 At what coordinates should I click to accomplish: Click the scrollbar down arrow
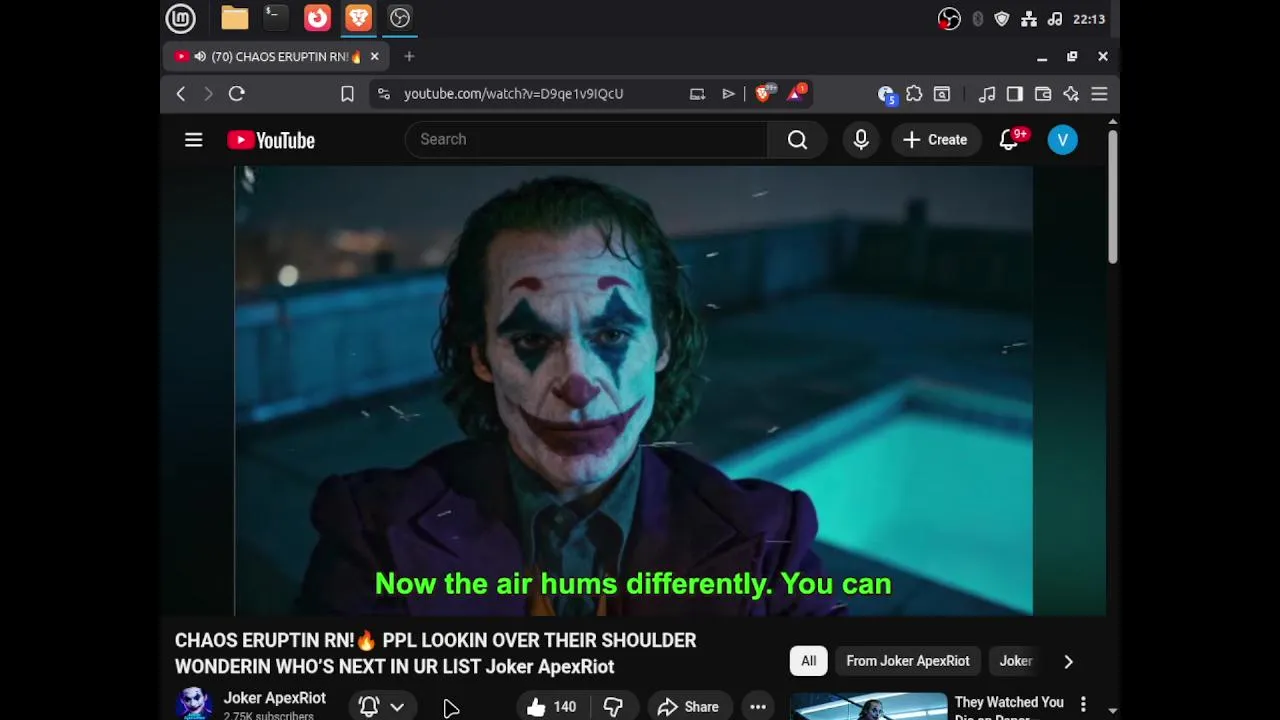click(x=1112, y=711)
